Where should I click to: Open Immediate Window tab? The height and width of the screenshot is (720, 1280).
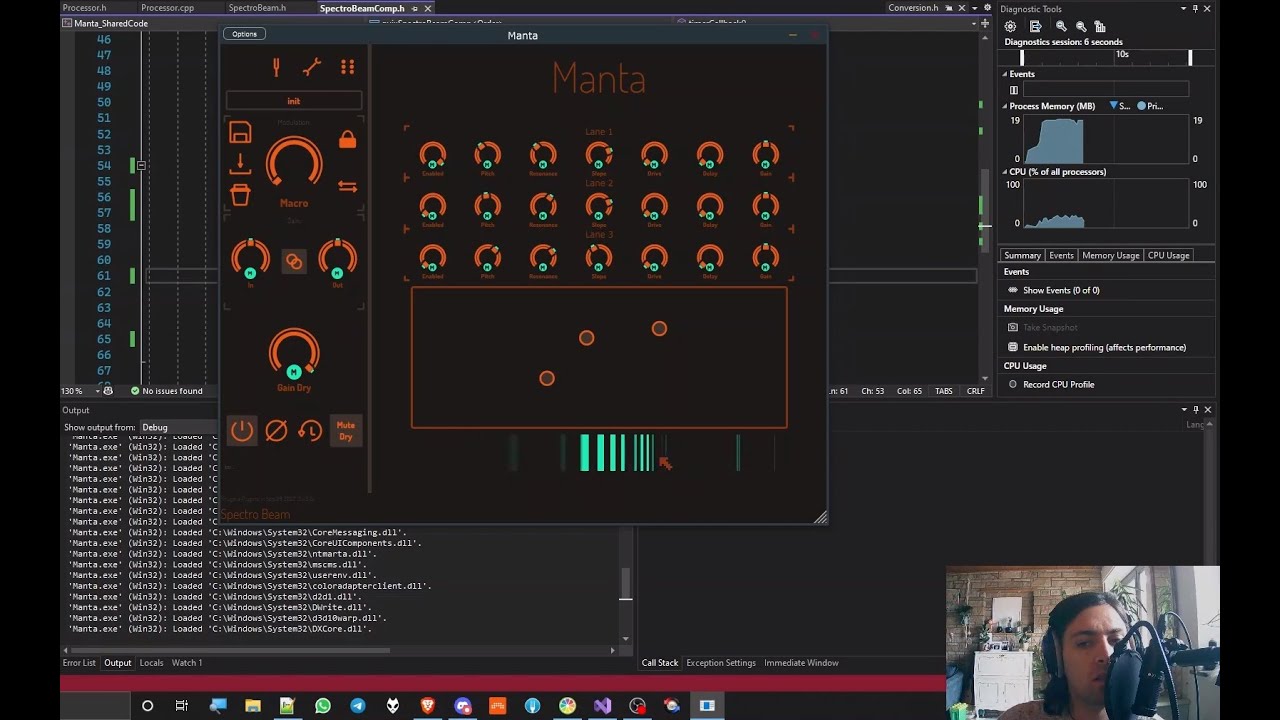[x=801, y=662]
